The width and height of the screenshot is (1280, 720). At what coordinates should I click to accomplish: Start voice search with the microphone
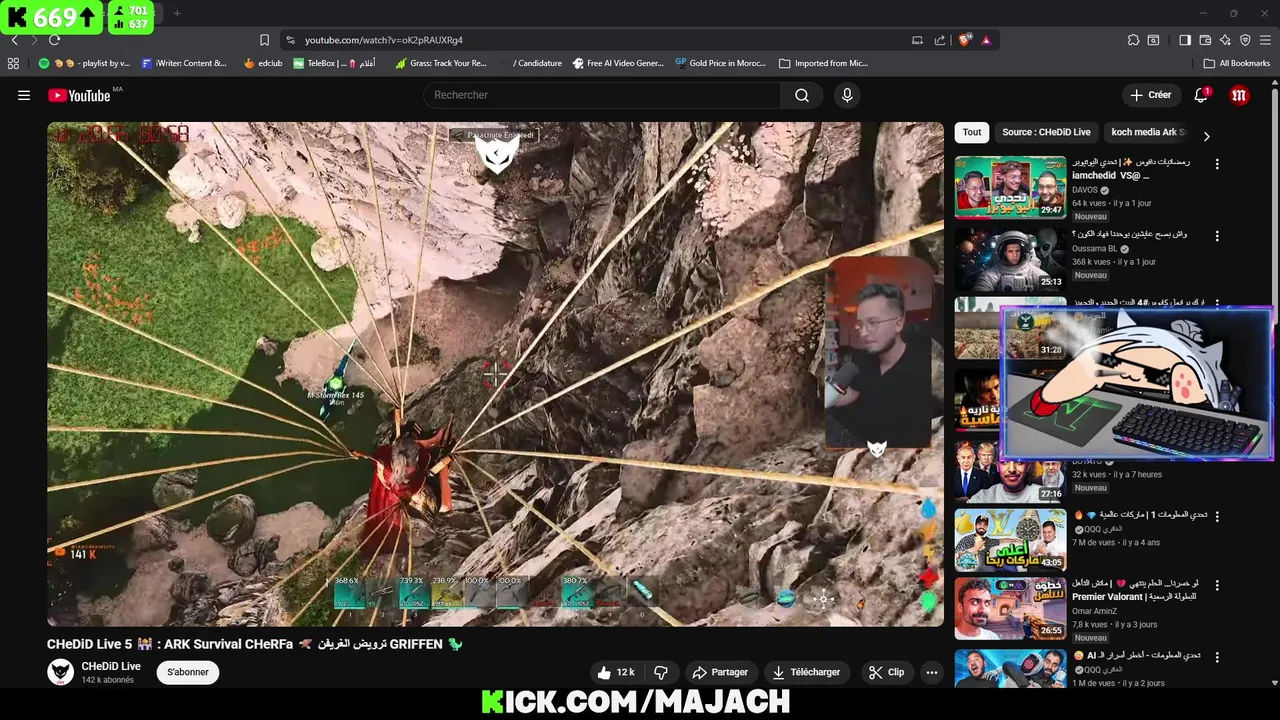tap(847, 95)
